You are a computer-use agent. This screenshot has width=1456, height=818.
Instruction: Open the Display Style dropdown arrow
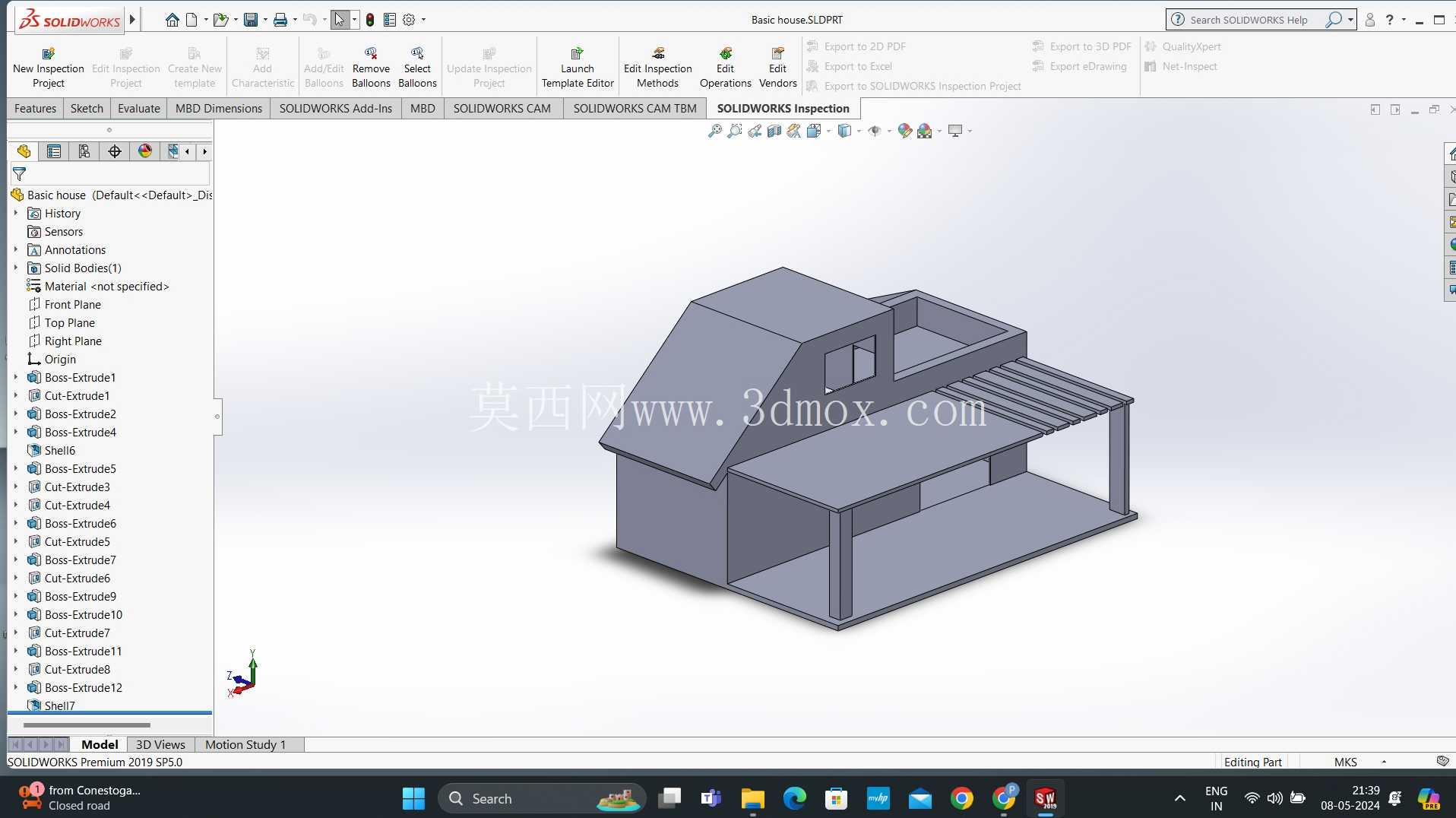coord(859,131)
